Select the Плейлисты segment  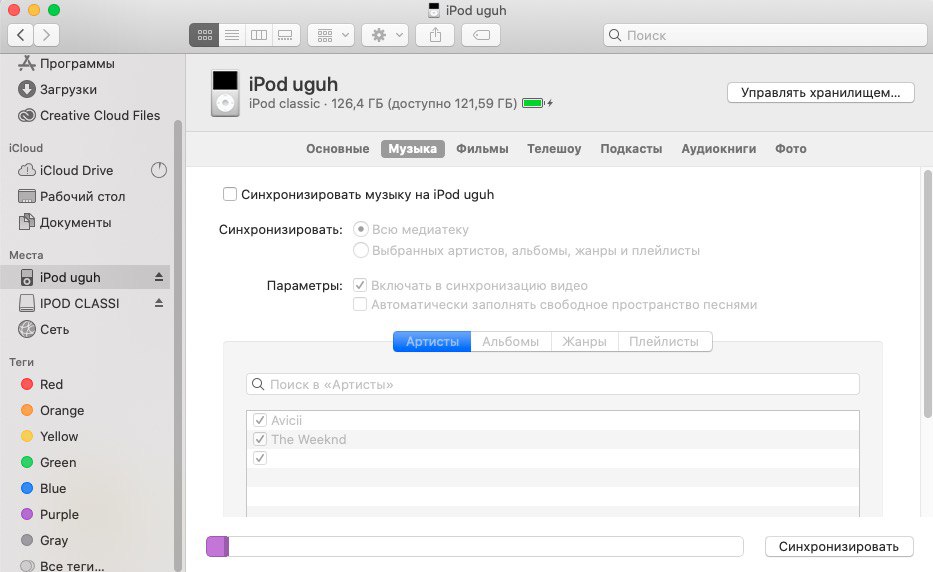[664, 342]
